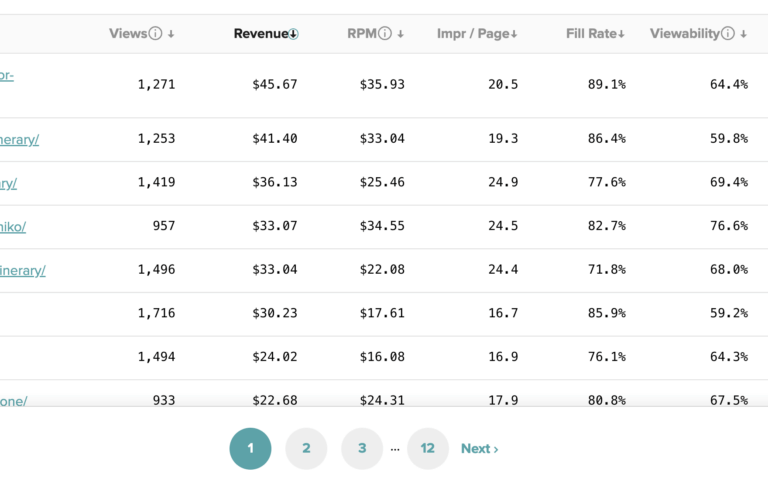Select the 1,494 views value

coord(156,357)
